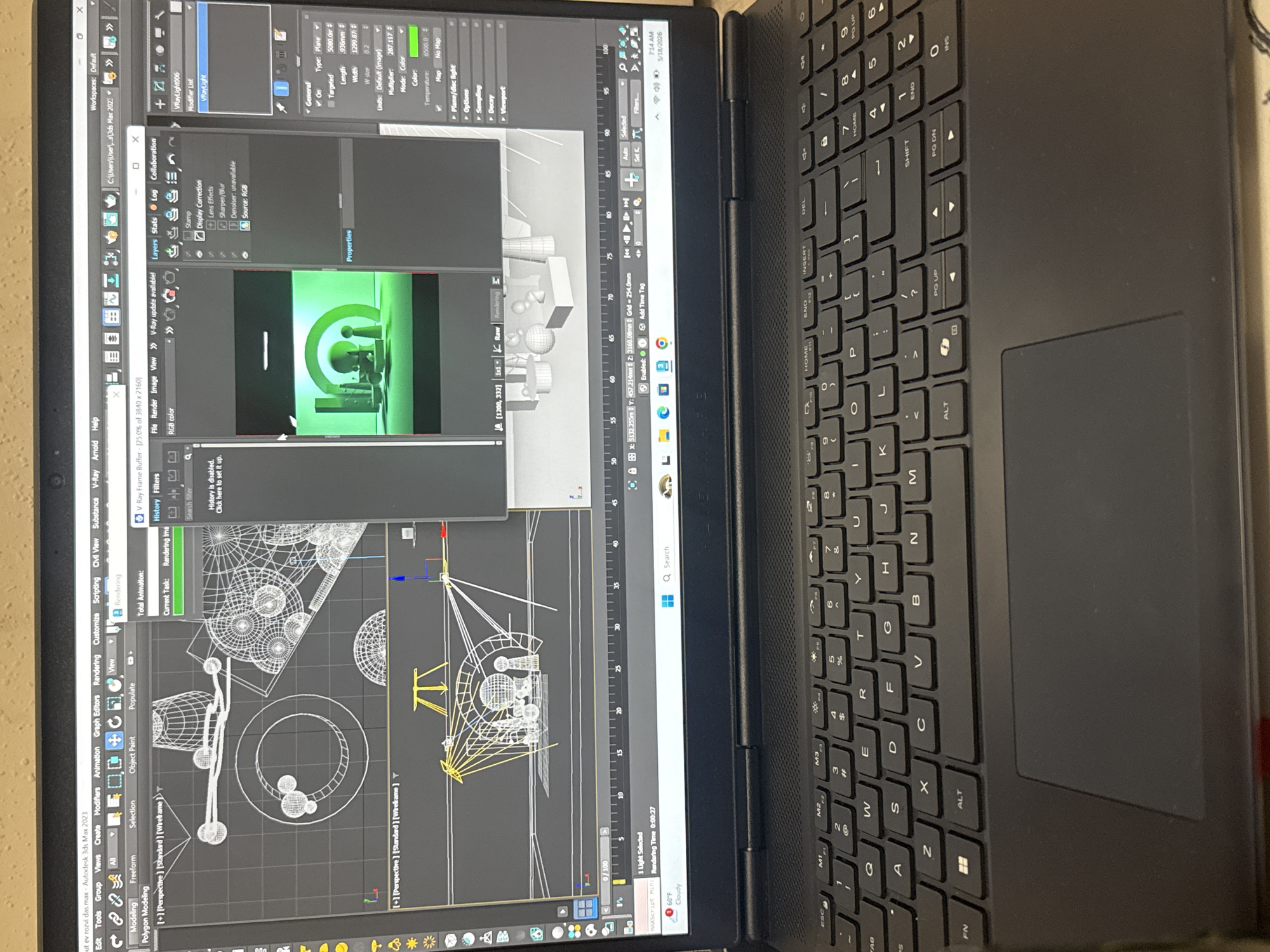Open the Customize menu
This screenshot has width=1270, height=952.
97,628
